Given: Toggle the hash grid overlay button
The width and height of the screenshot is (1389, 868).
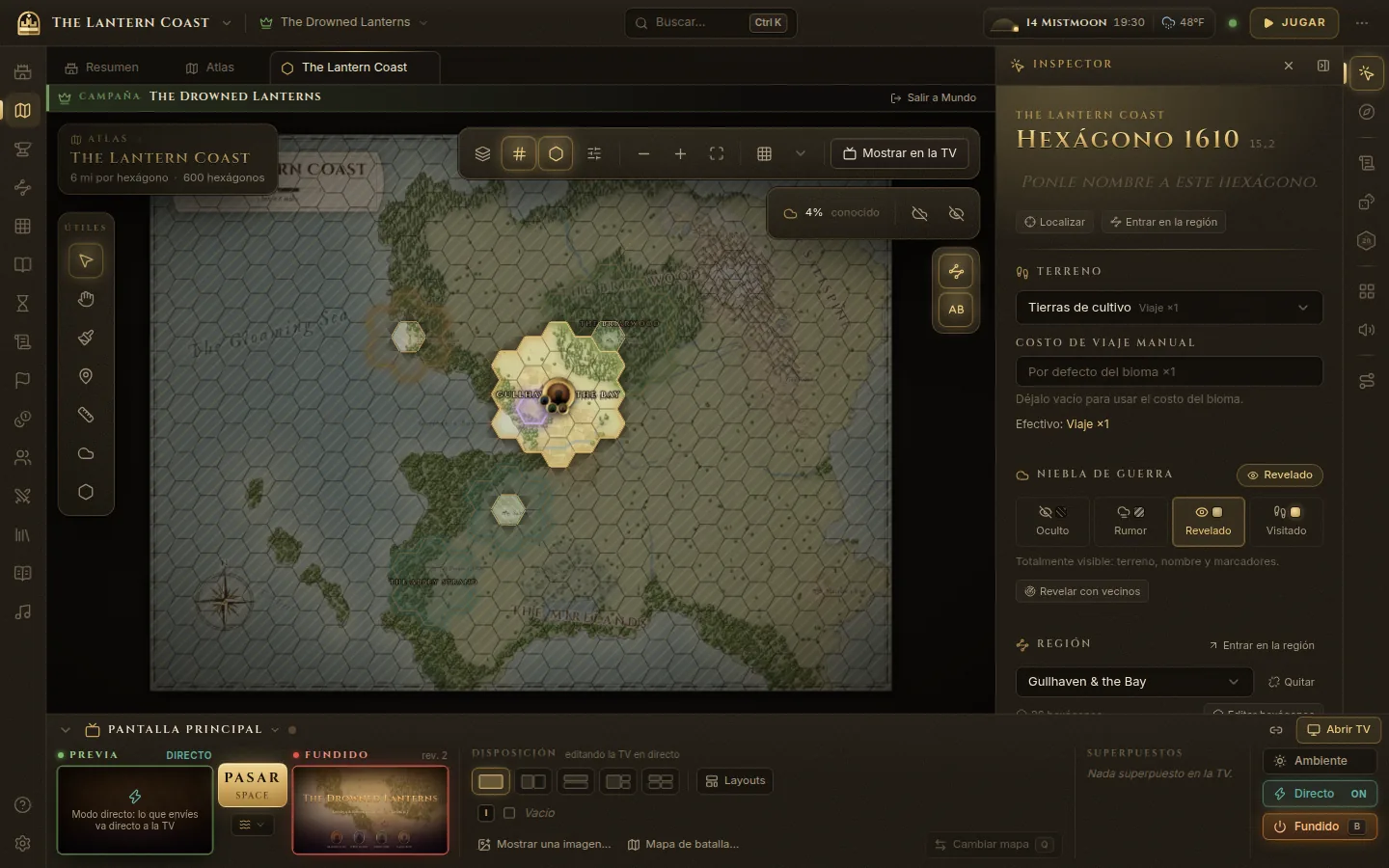Looking at the screenshot, I should [519, 153].
